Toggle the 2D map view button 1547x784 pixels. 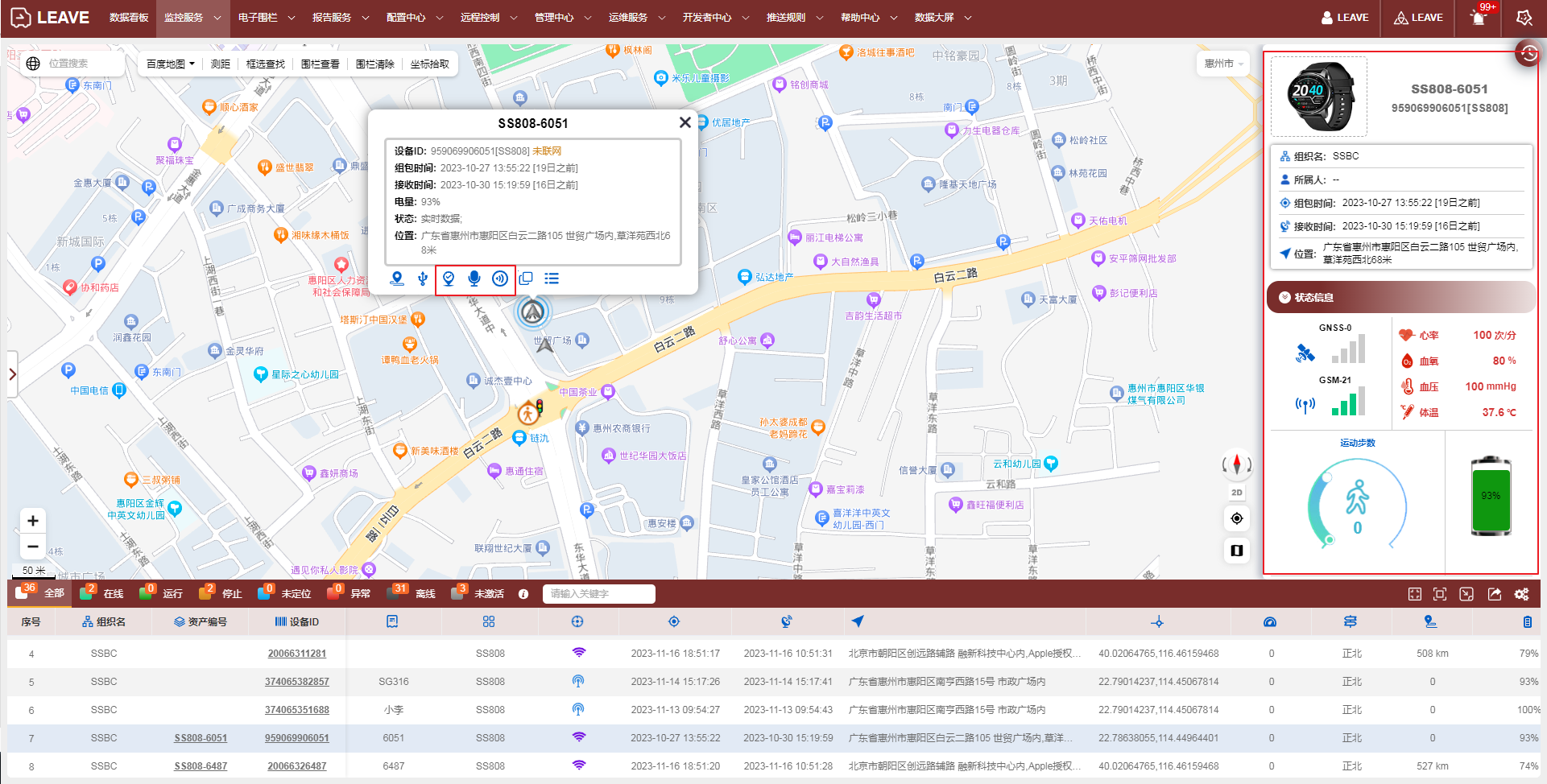[x=1237, y=493]
